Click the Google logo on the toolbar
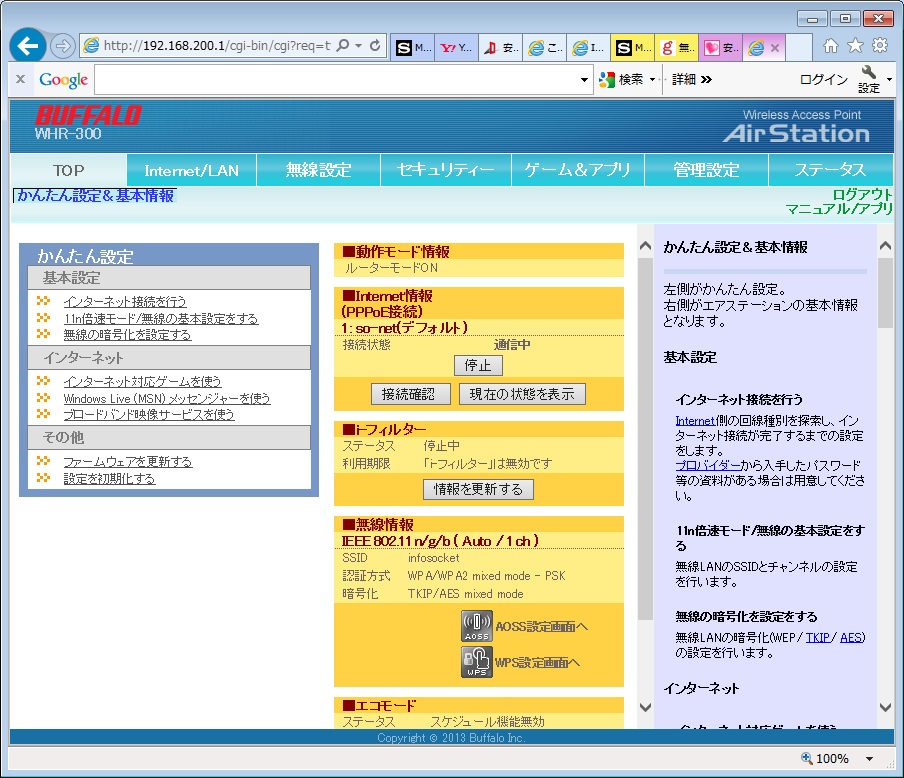The height and width of the screenshot is (778, 904). pos(63,80)
